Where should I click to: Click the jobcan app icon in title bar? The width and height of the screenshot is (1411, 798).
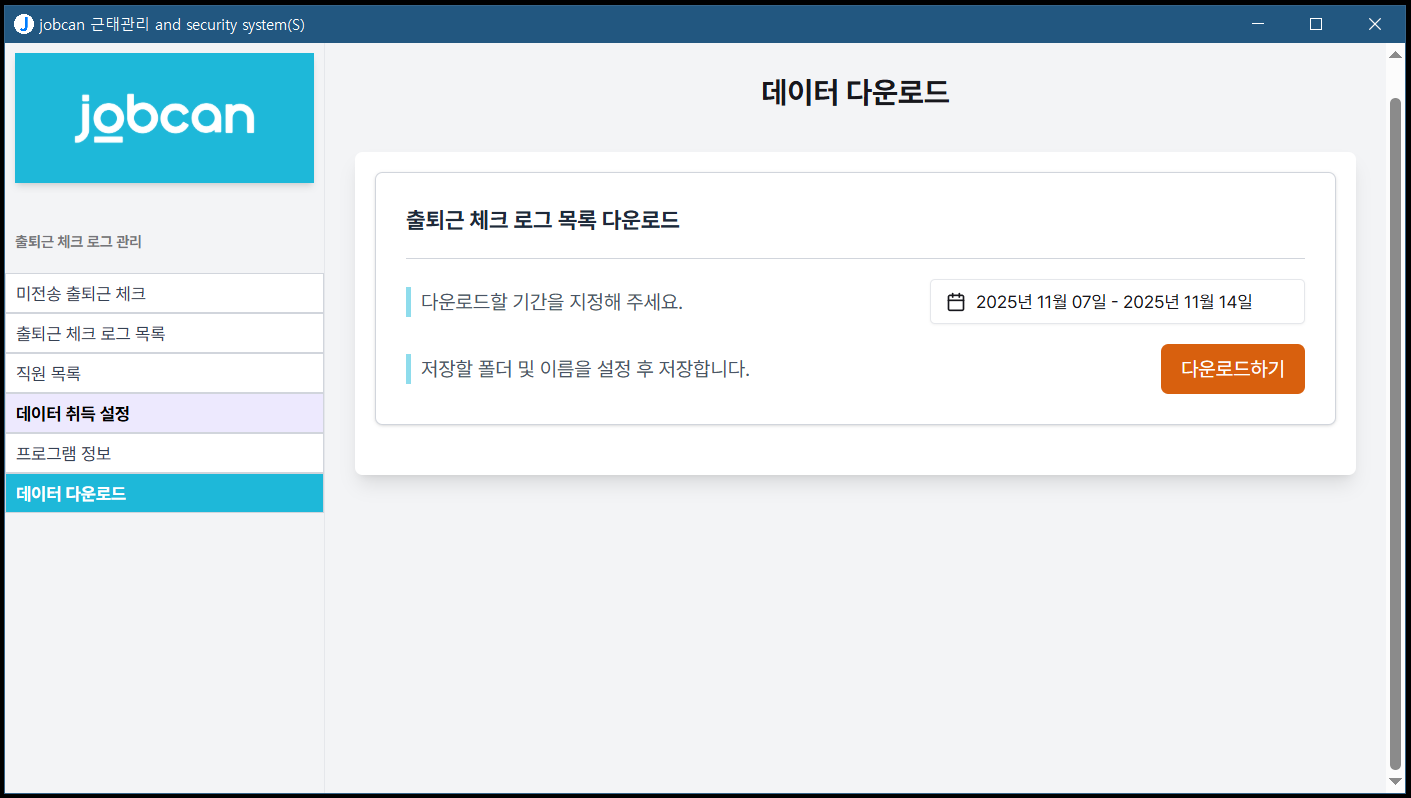point(24,24)
